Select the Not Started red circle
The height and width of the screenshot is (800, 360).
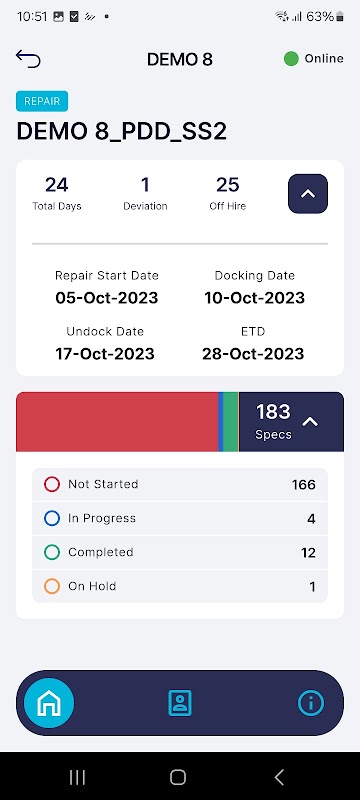[x=52, y=484]
